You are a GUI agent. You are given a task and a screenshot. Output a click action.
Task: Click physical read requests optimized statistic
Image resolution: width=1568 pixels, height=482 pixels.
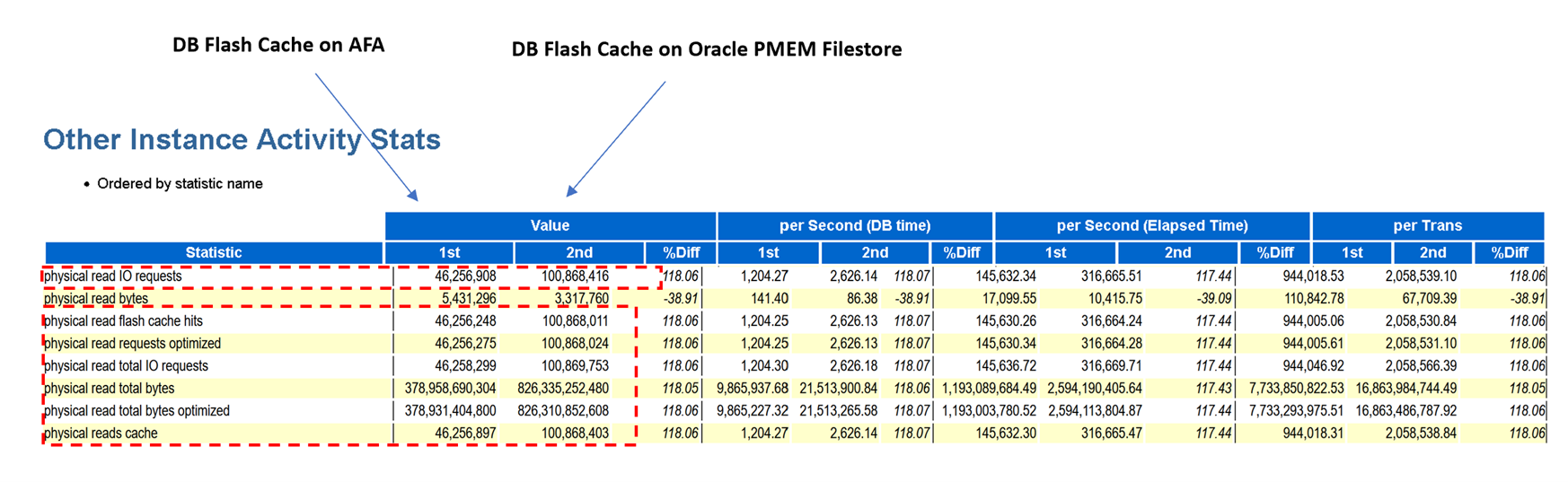click(x=132, y=344)
